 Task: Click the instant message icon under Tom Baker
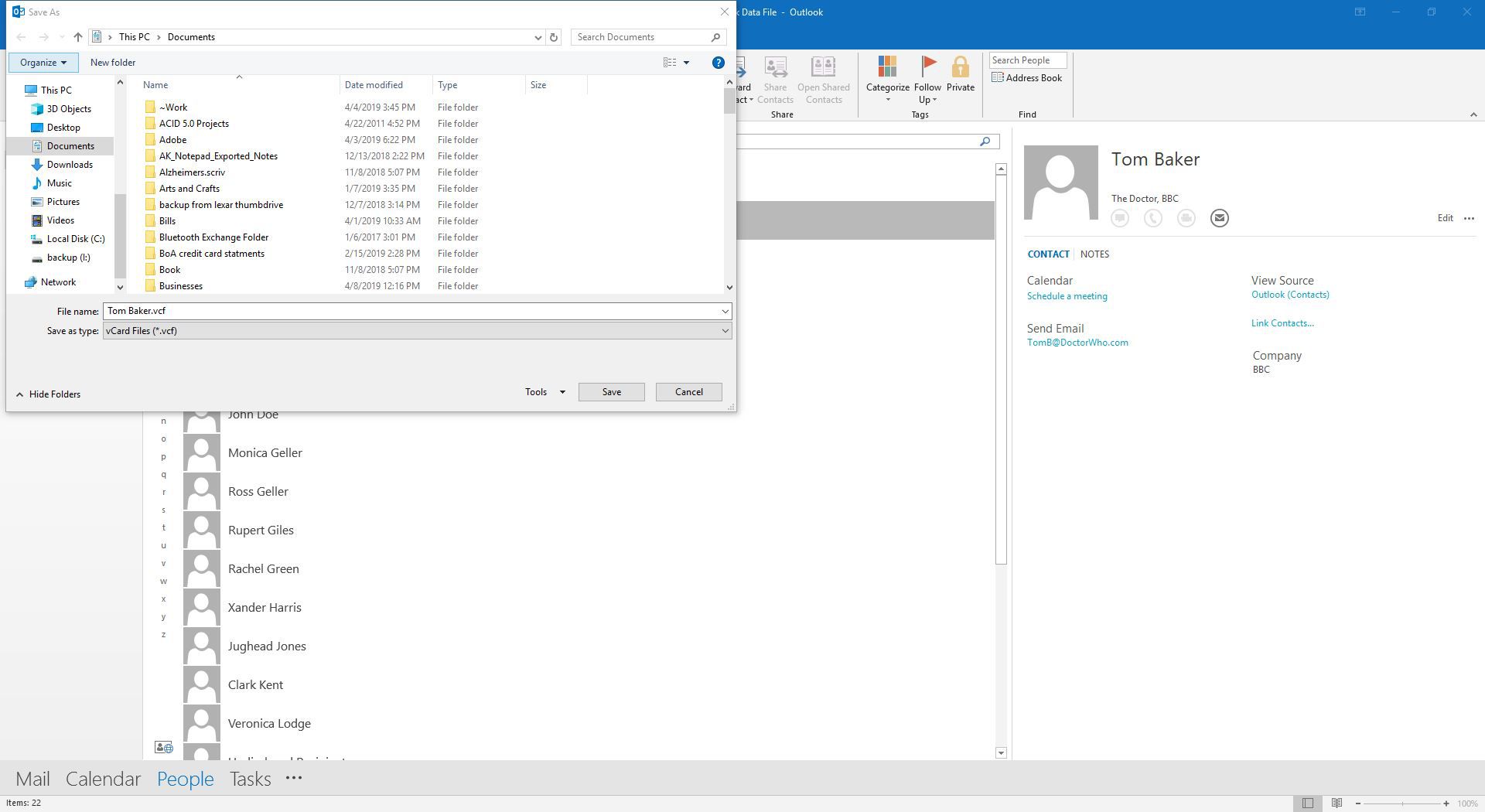1119,218
